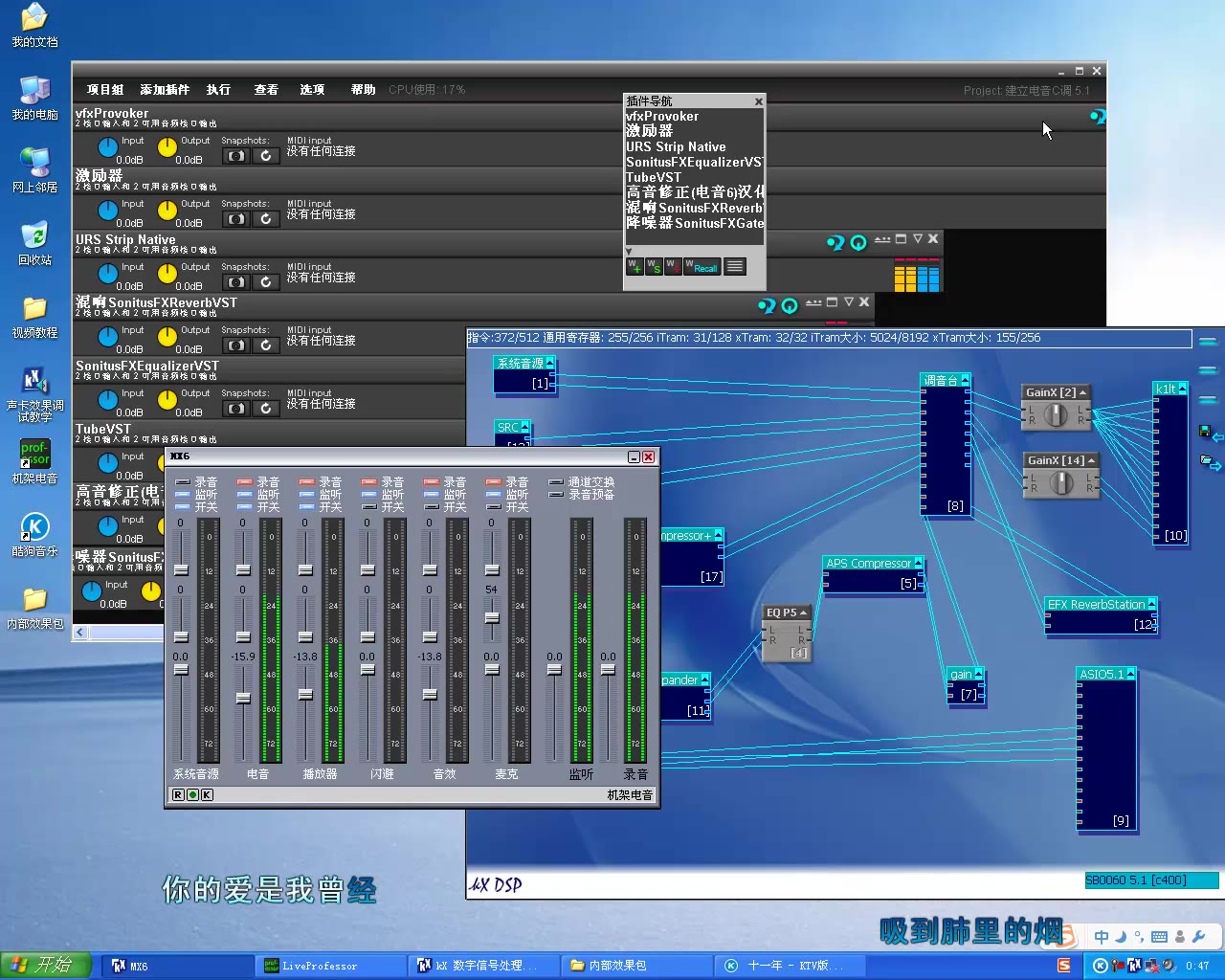Viewport: 1225px width, 980px height.
Task: Click the W Recall button in plugin navigator
Action: pyautogui.click(x=702, y=267)
